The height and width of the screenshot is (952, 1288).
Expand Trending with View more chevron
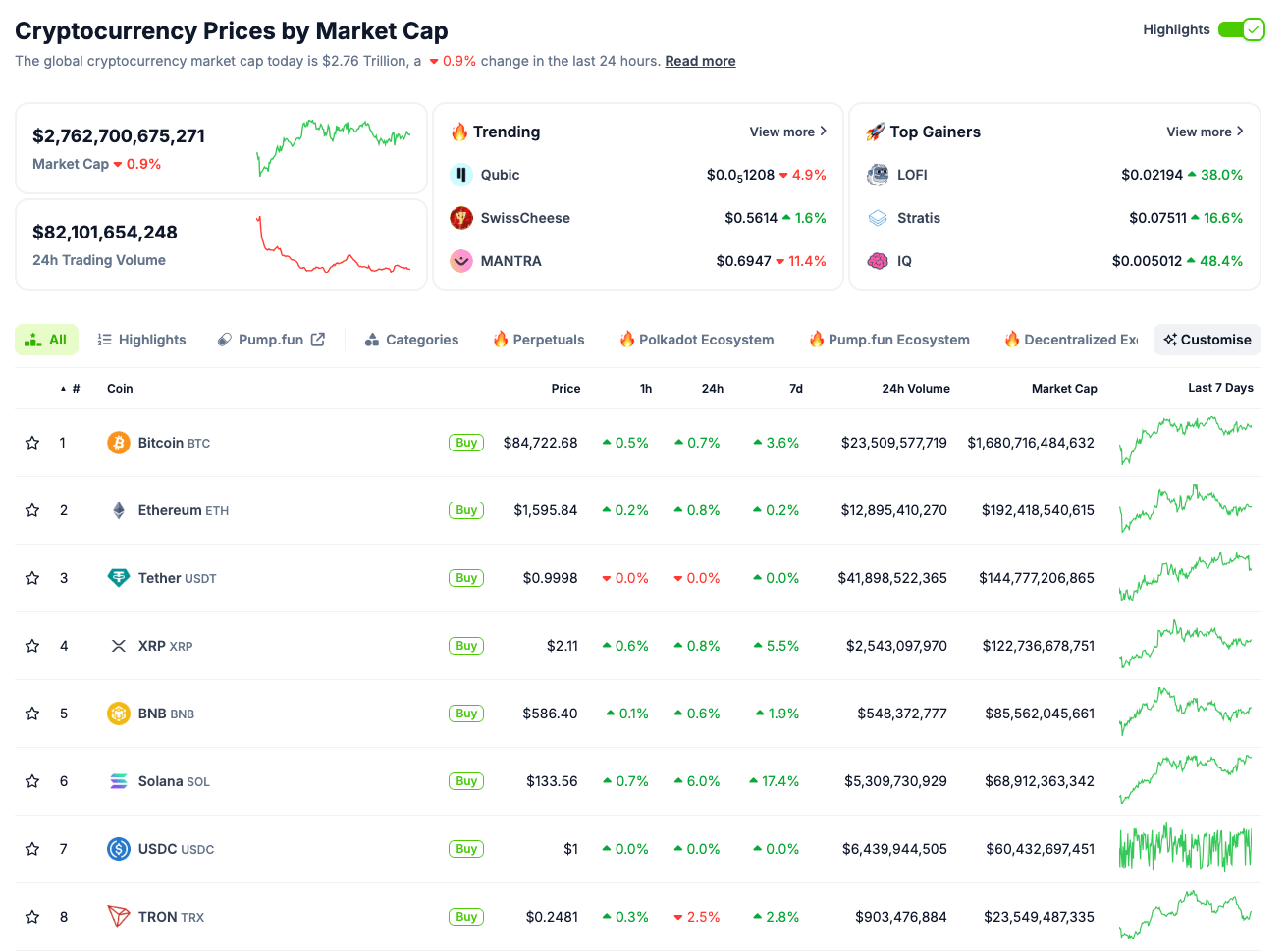823,131
